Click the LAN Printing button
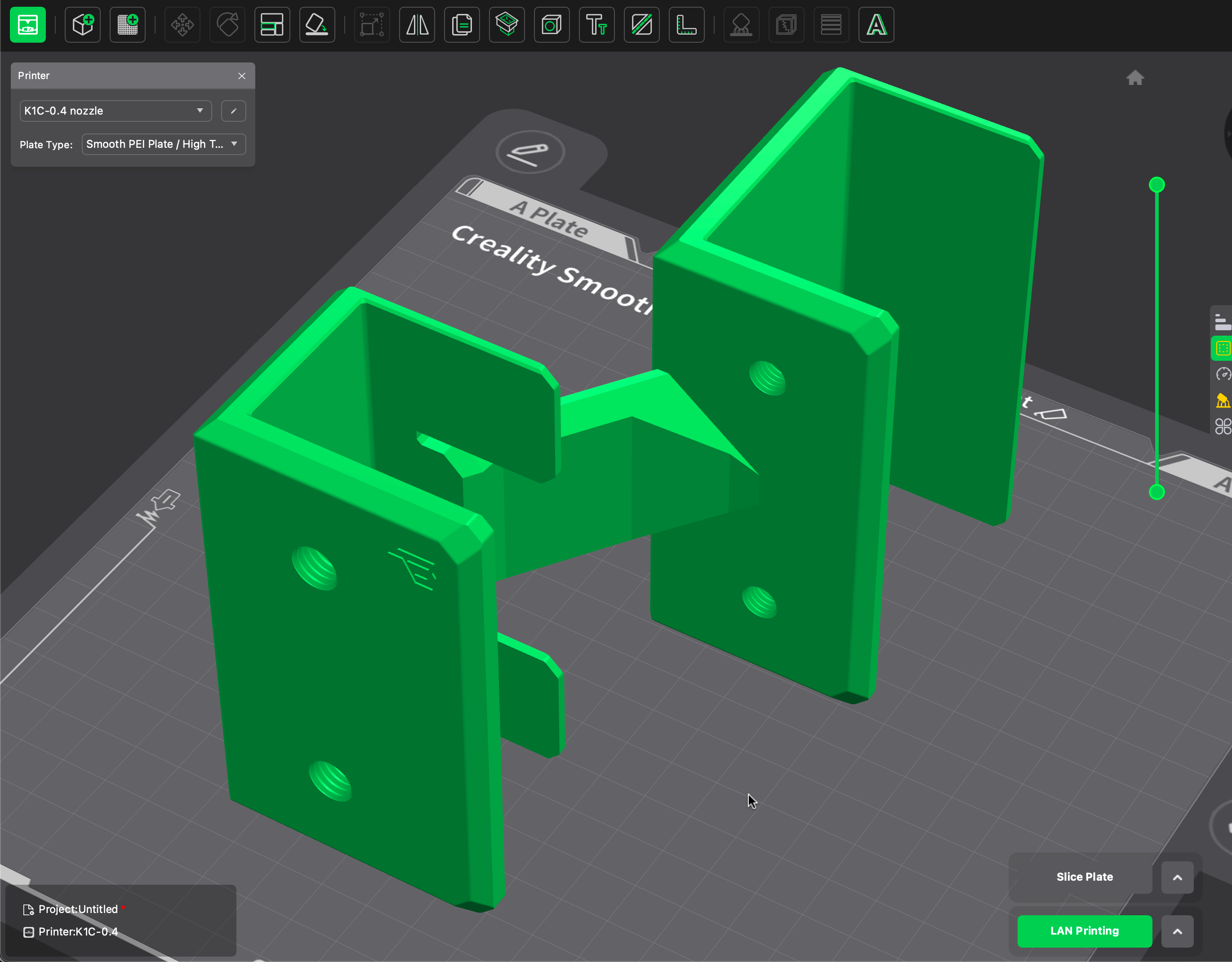 (1084, 931)
